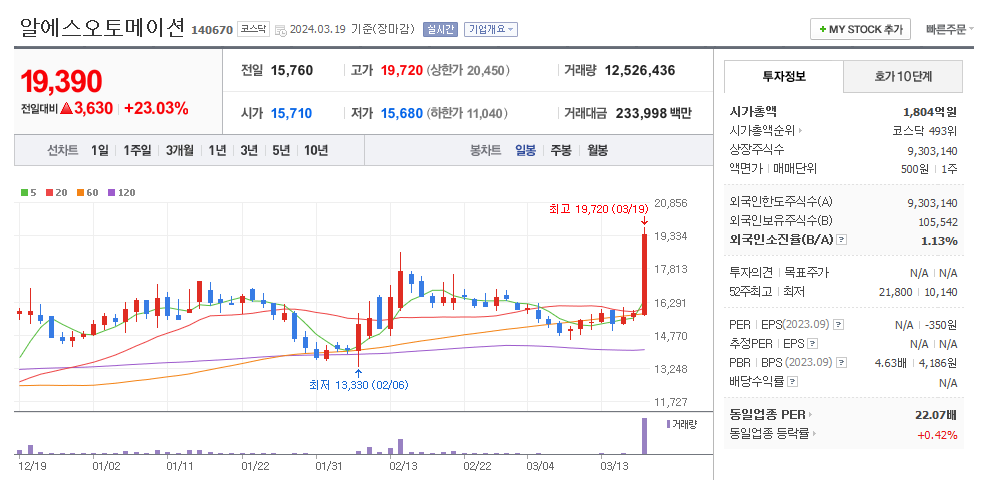Select 10년 line chart period
Viewport: 989px width, 480px height.
(x=316, y=151)
